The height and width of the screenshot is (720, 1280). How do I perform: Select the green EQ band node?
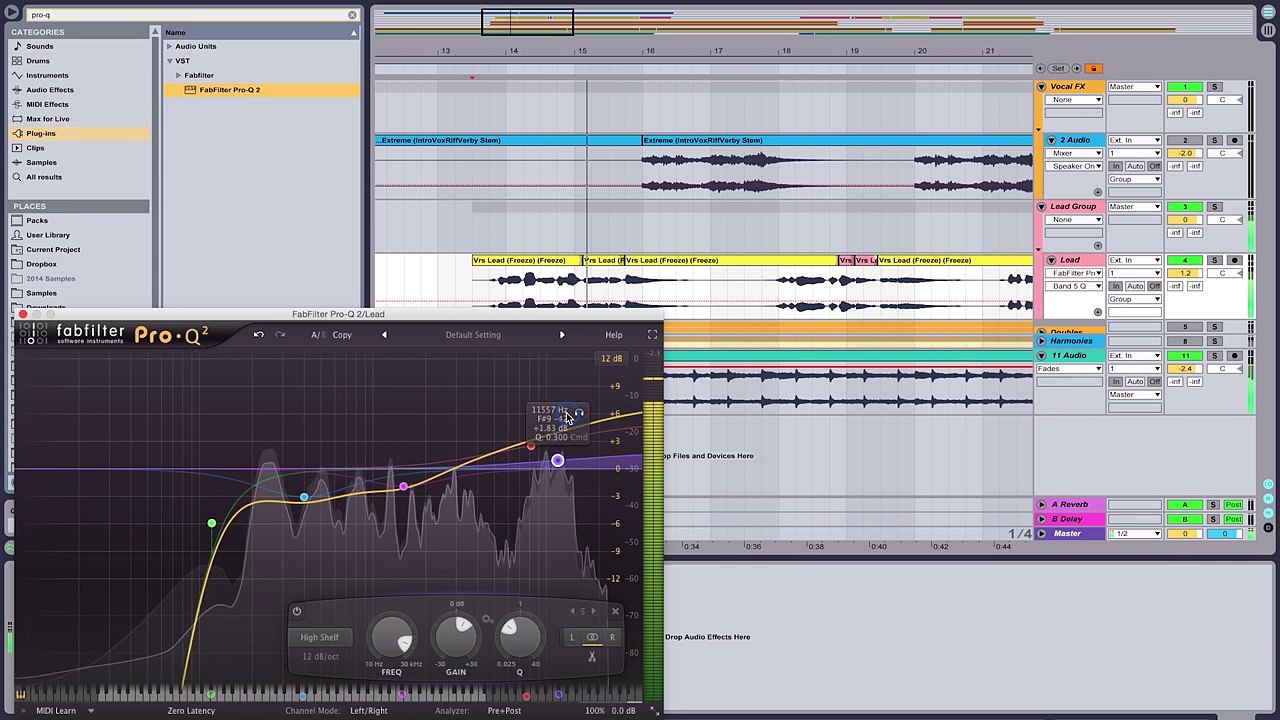[211, 524]
